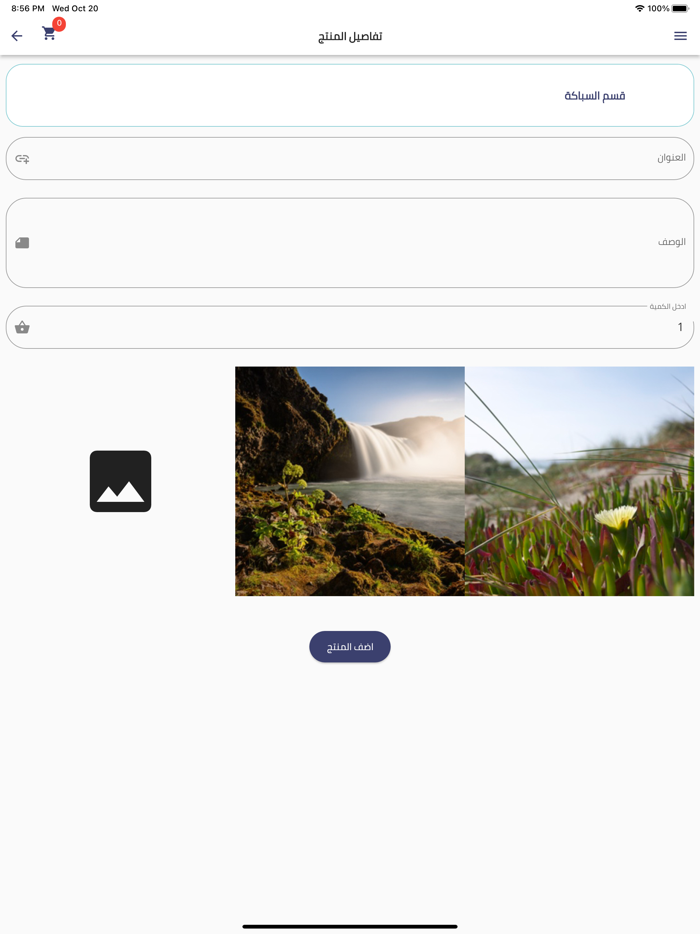Go back with the arrow icon
The image size is (700, 934).
pos(17,36)
